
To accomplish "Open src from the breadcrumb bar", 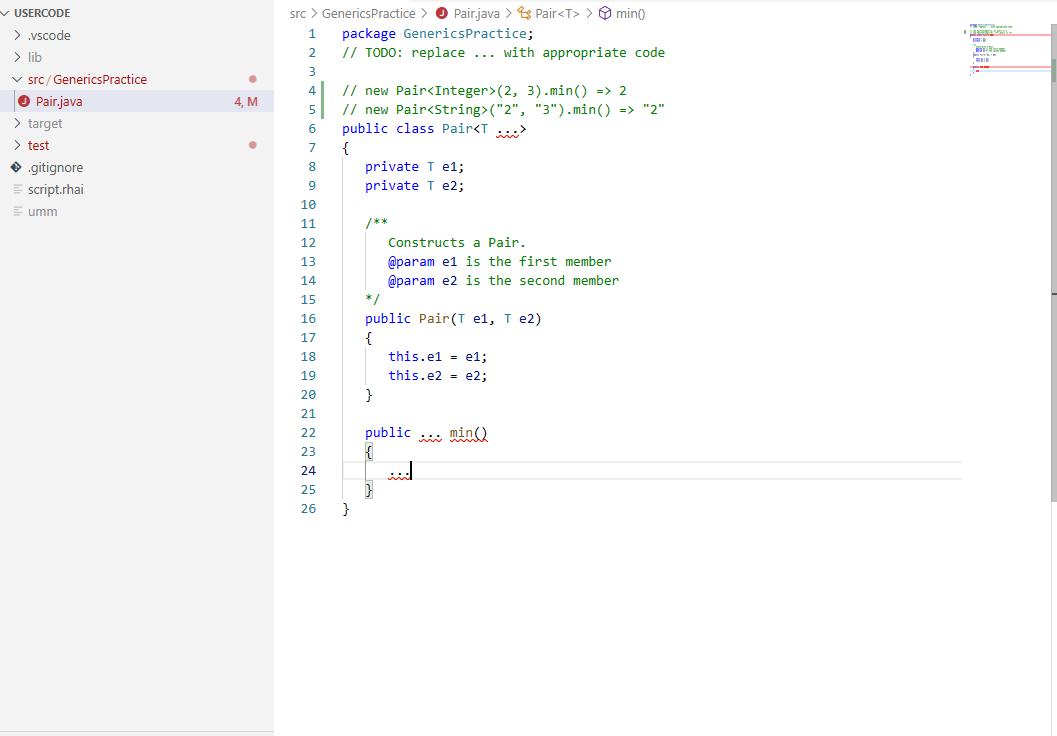I will click(296, 14).
